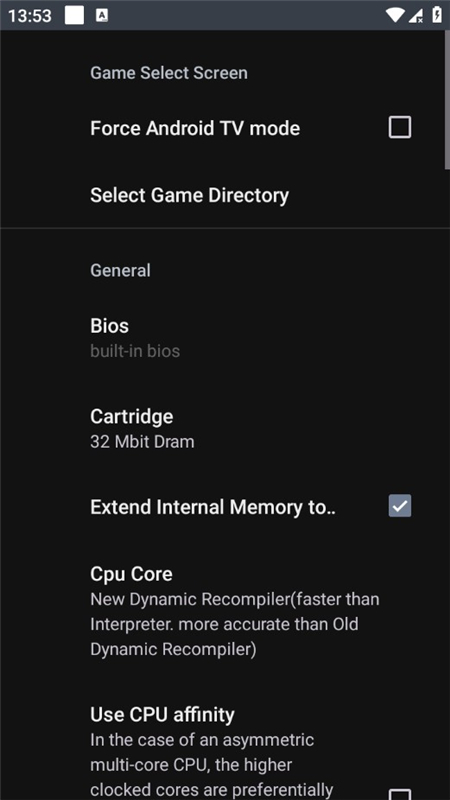Screen dimensions: 450x800
Task: Toggle the Use CPU affinity checkbox
Action: (399, 794)
